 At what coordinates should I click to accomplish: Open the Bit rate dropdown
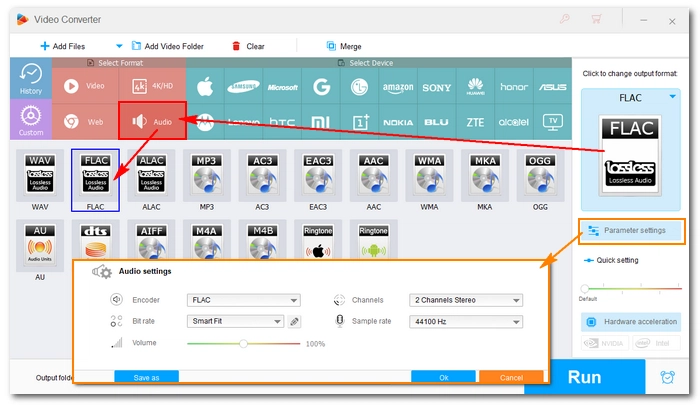click(x=235, y=321)
